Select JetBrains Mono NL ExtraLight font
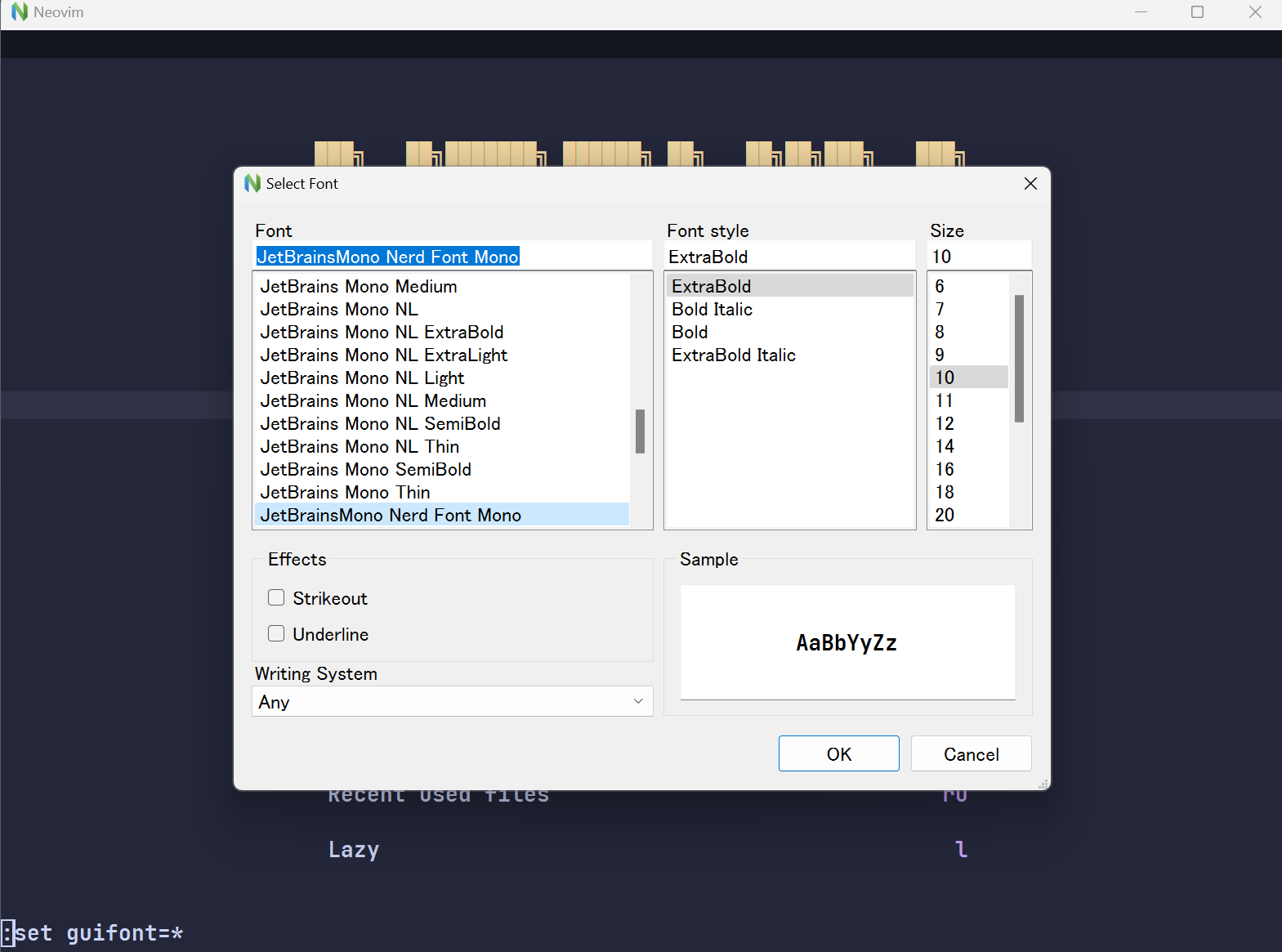1282x952 pixels. point(442,355)
